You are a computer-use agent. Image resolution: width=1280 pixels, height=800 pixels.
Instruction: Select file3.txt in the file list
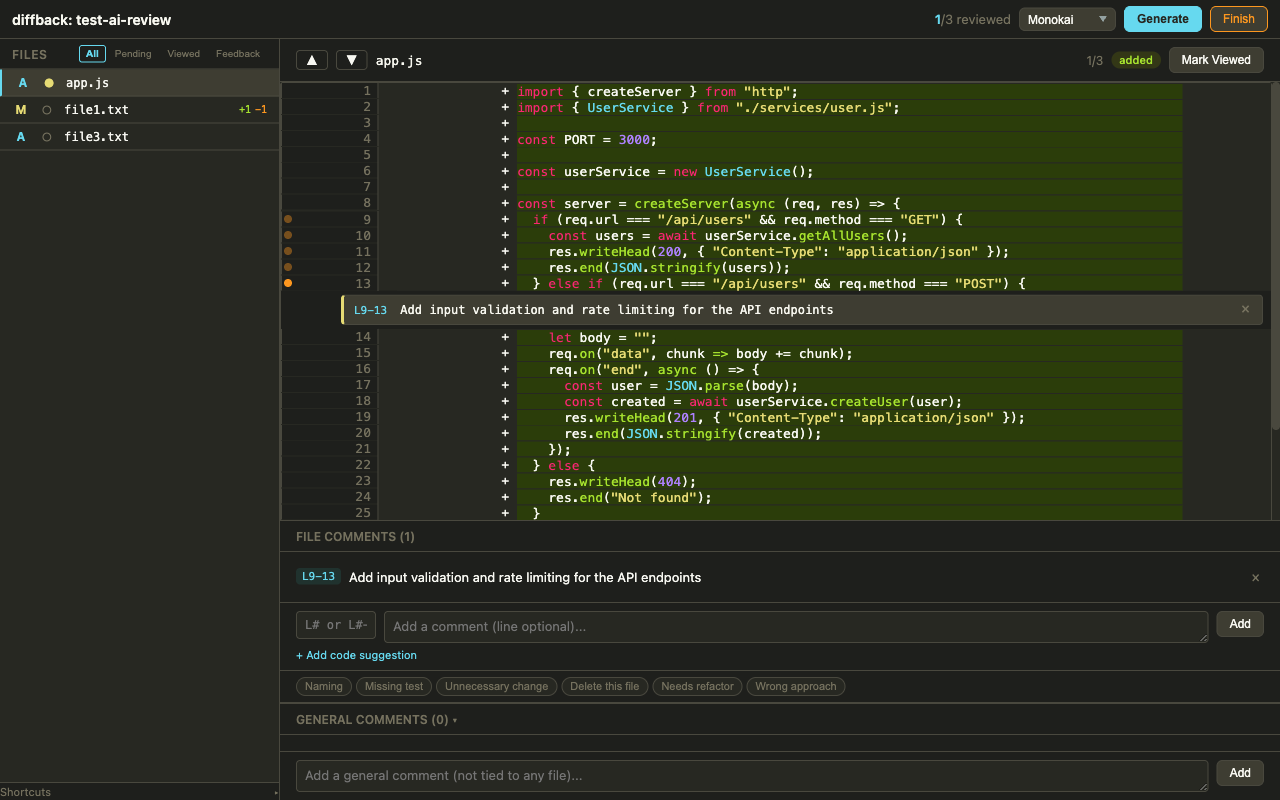(139, 137)
